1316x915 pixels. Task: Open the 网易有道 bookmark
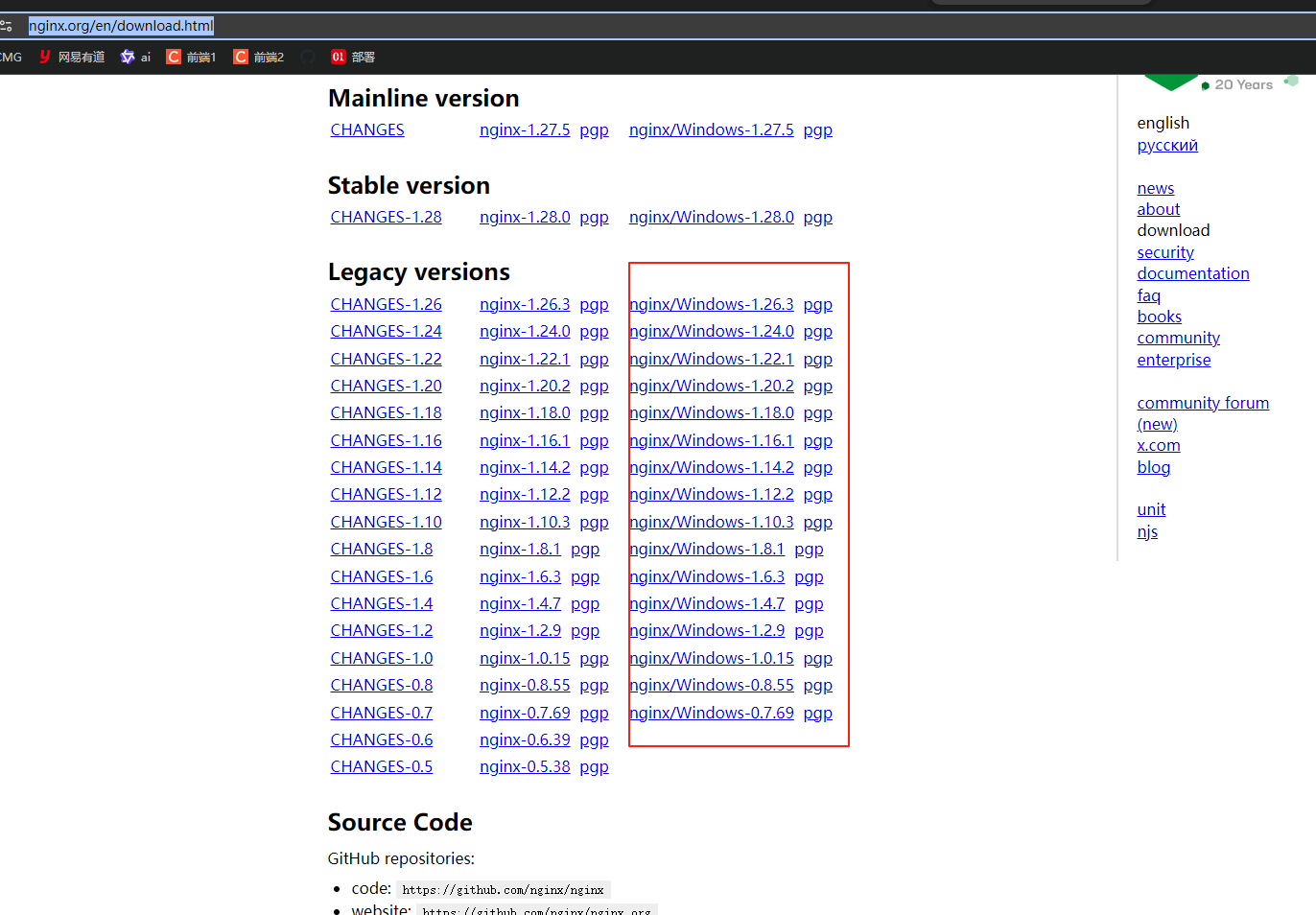click(72, 58)
